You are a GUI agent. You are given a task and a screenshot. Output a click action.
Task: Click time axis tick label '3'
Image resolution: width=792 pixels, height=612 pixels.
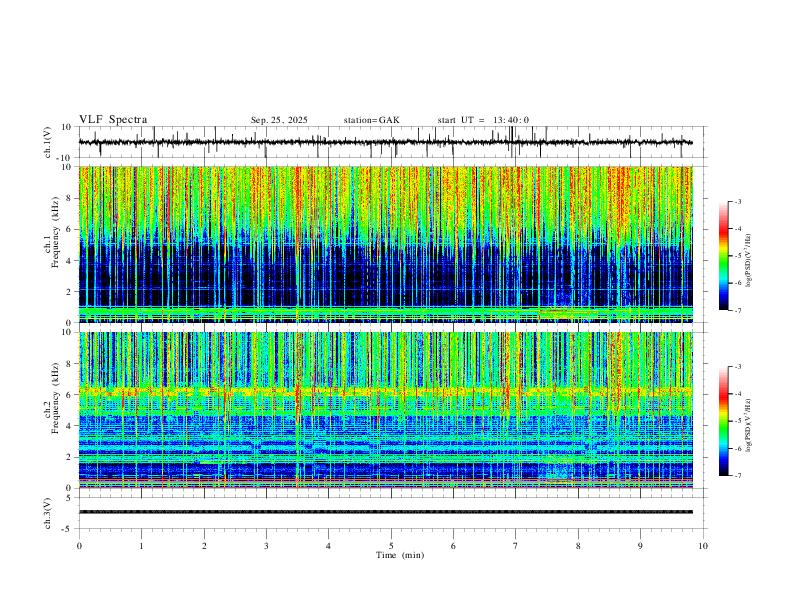tap(266, 546)
